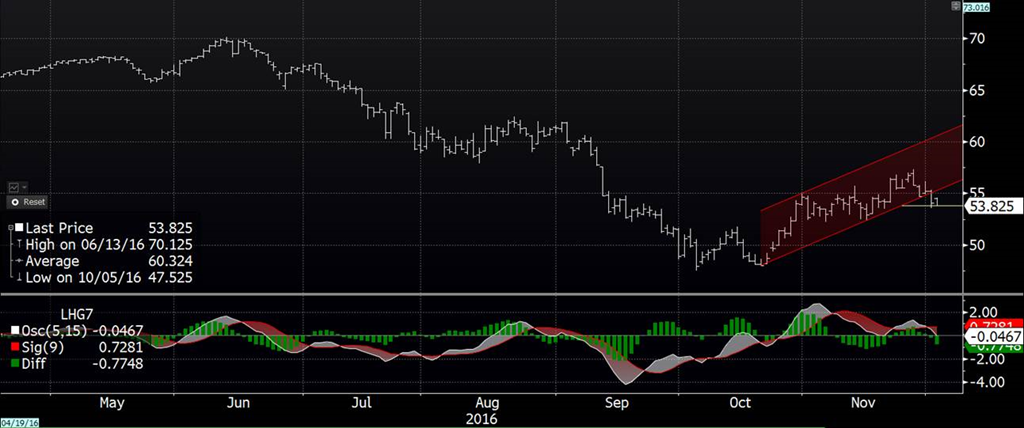This screenshot has height=428, width=1024.
Task: Click the LHG7 ticker label
Action: pos(76,315)
